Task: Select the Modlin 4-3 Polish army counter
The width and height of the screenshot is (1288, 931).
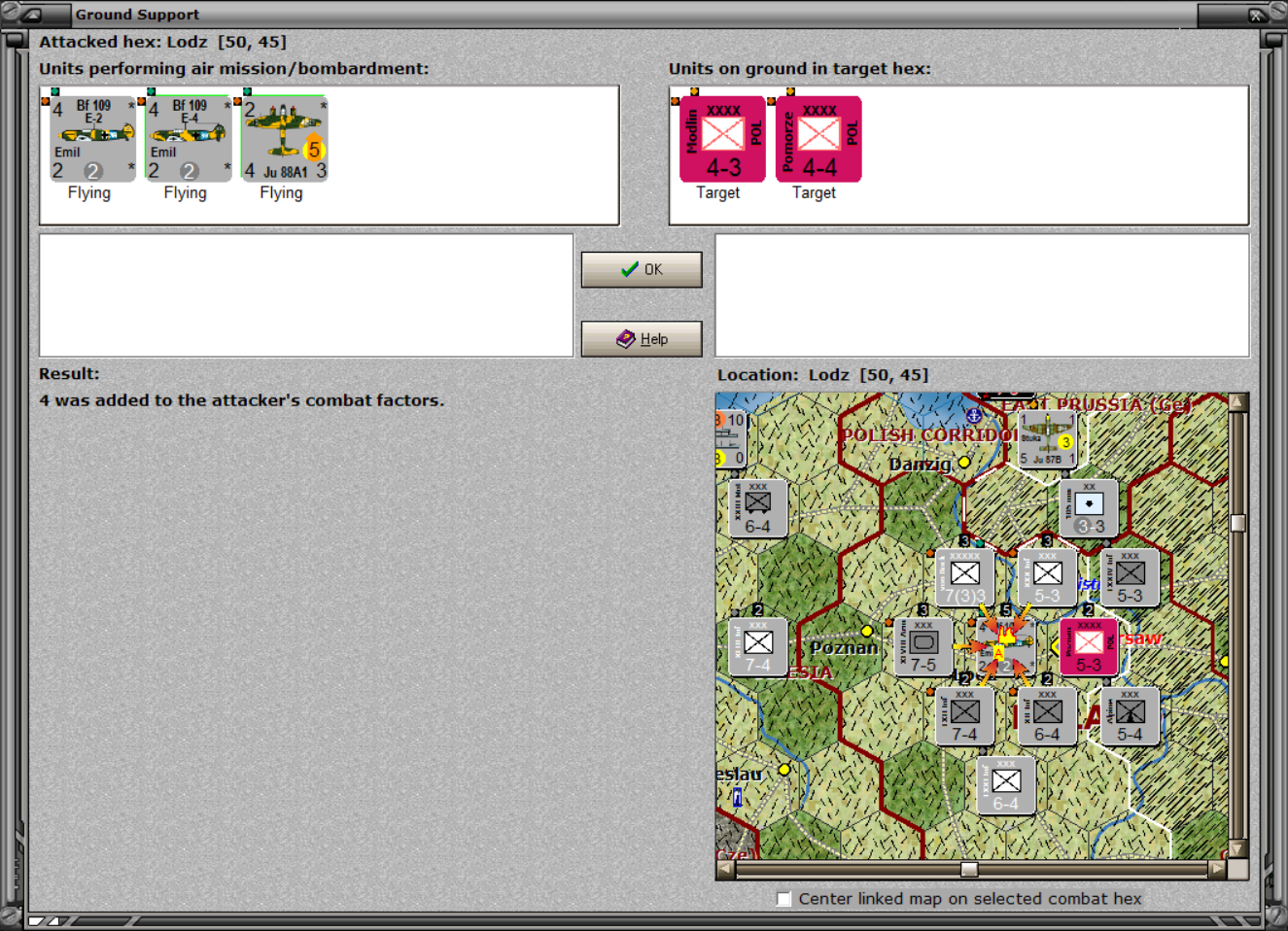Action: pos(722,139)
